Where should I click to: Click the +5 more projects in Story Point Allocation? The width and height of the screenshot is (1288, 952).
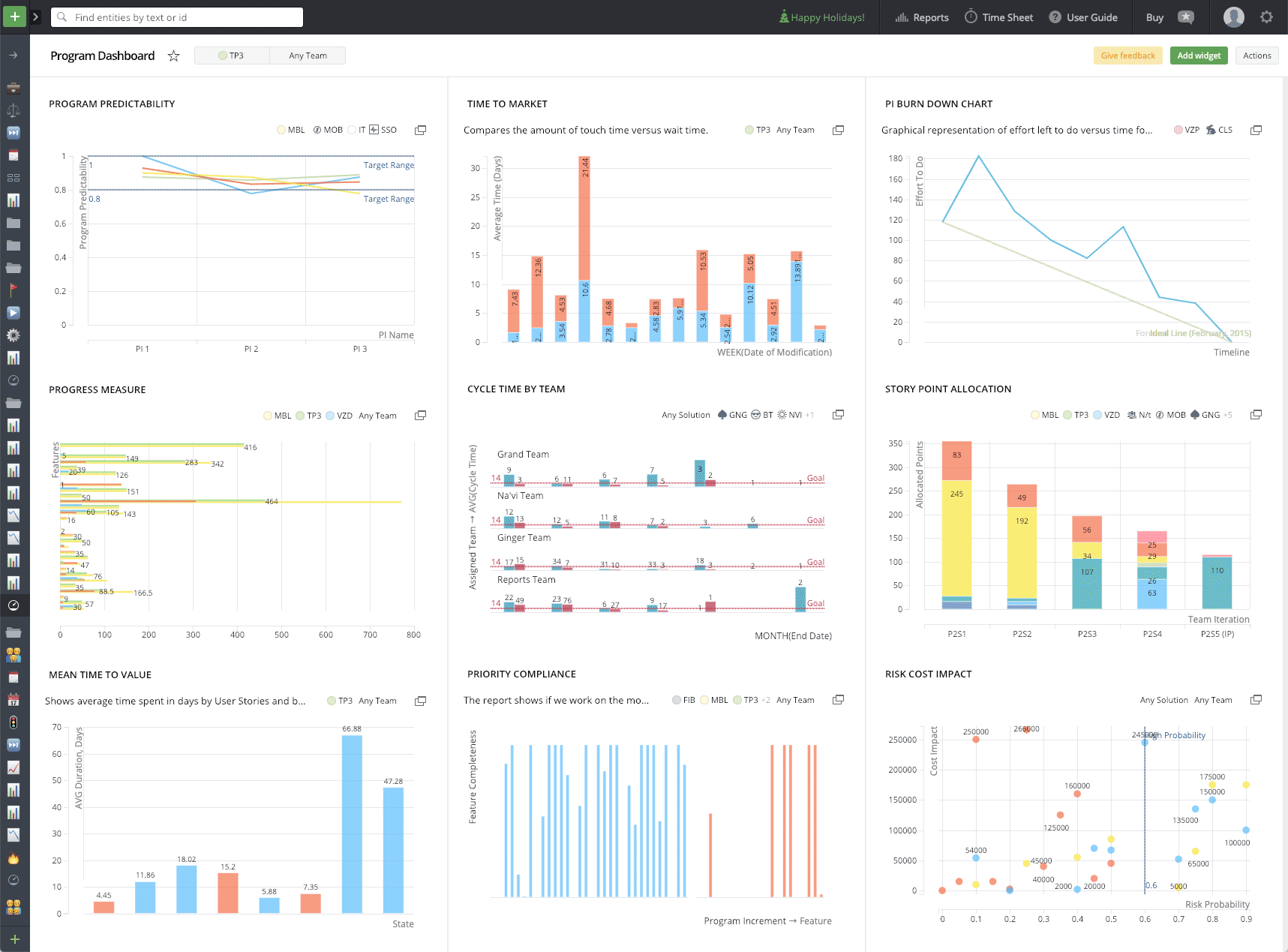[x=1227, y=415]
